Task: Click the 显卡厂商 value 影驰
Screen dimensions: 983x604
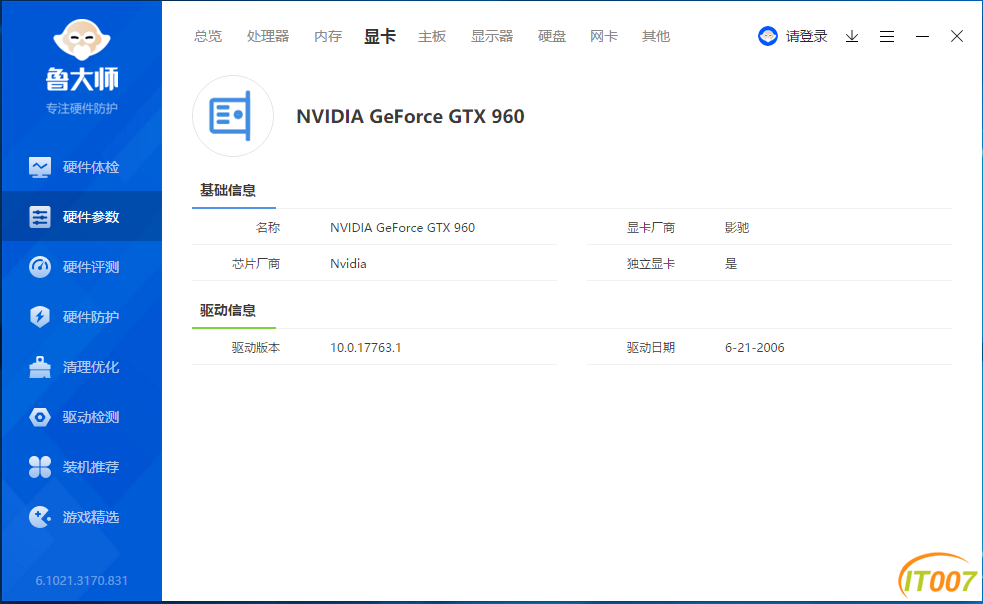Action: coord(737,228)
